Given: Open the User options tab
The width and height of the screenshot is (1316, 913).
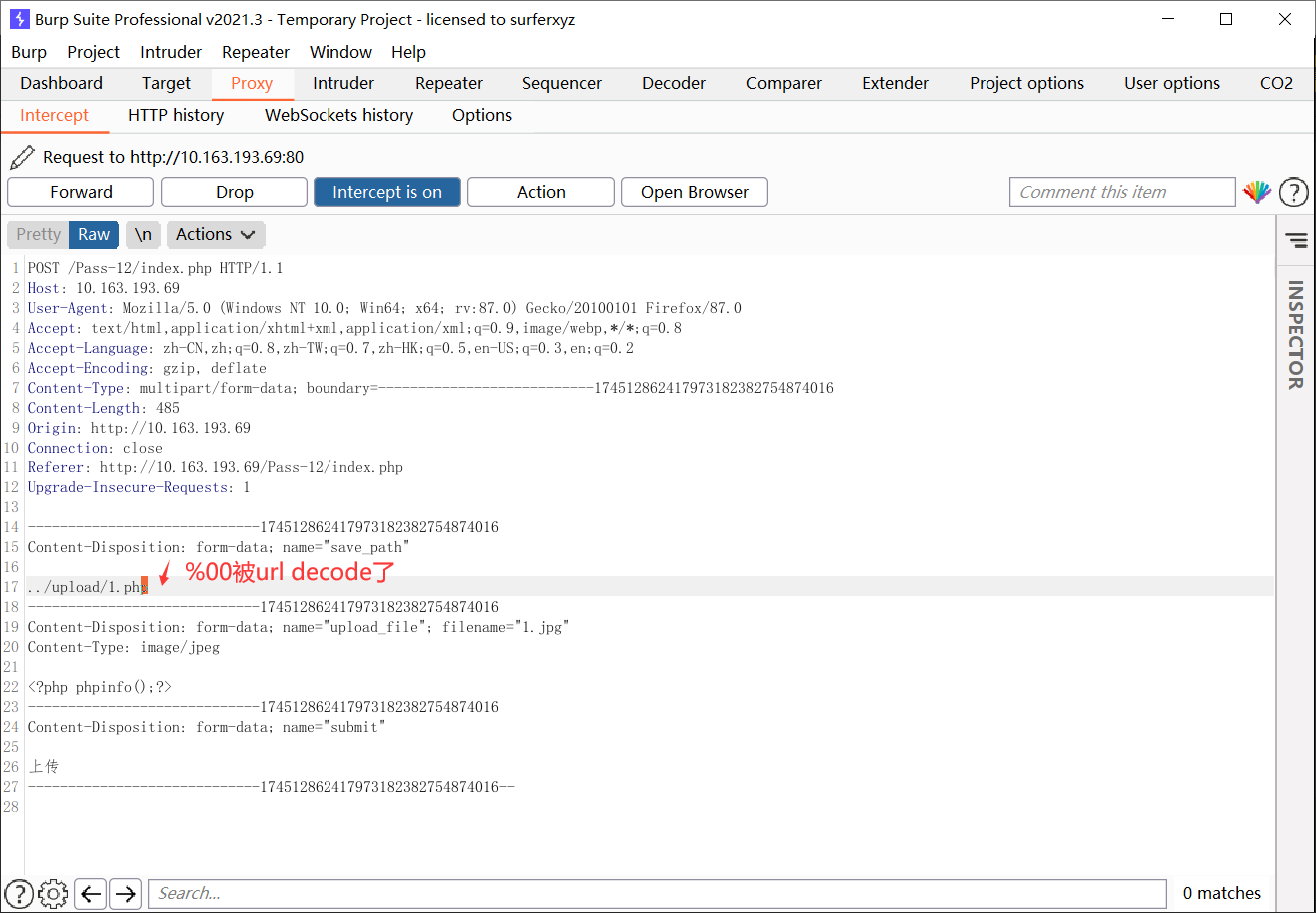Looking at the screenshot, I should (x=1172, y=83).
